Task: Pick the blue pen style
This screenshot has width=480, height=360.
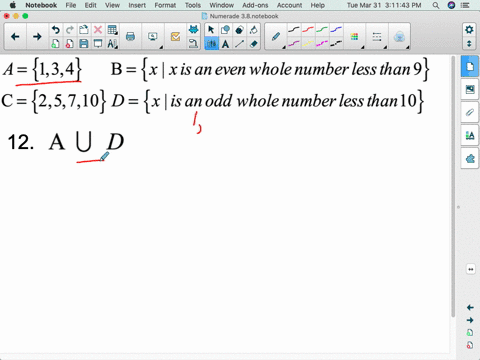Action: [336, 30]
